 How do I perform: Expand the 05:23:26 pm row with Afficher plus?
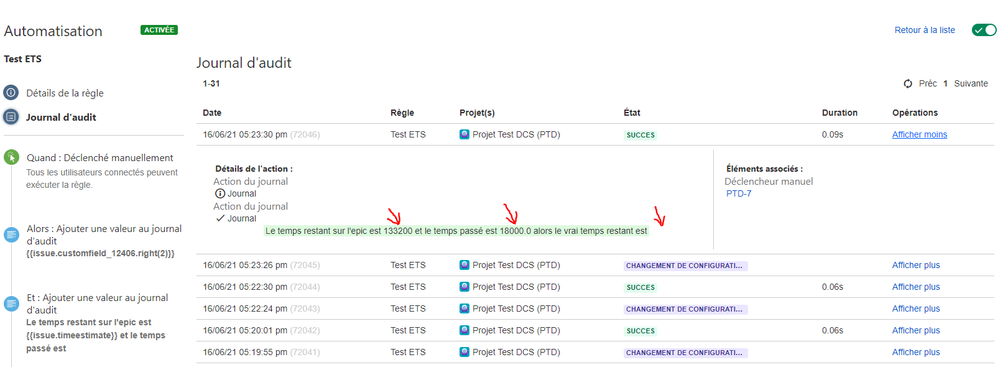pyautogui.click(x=916, y=265)
